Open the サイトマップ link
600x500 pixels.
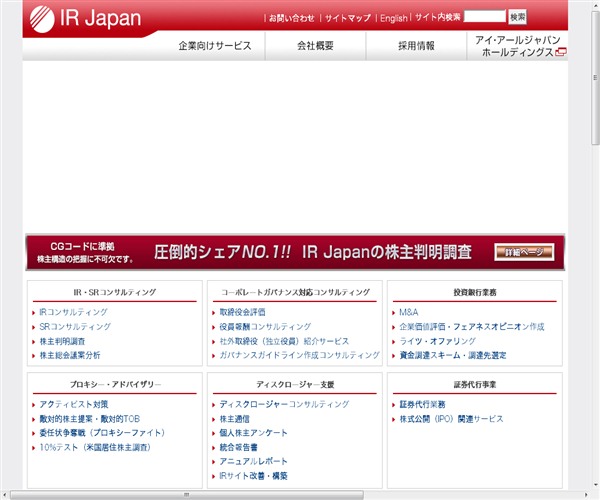(348, 18)
